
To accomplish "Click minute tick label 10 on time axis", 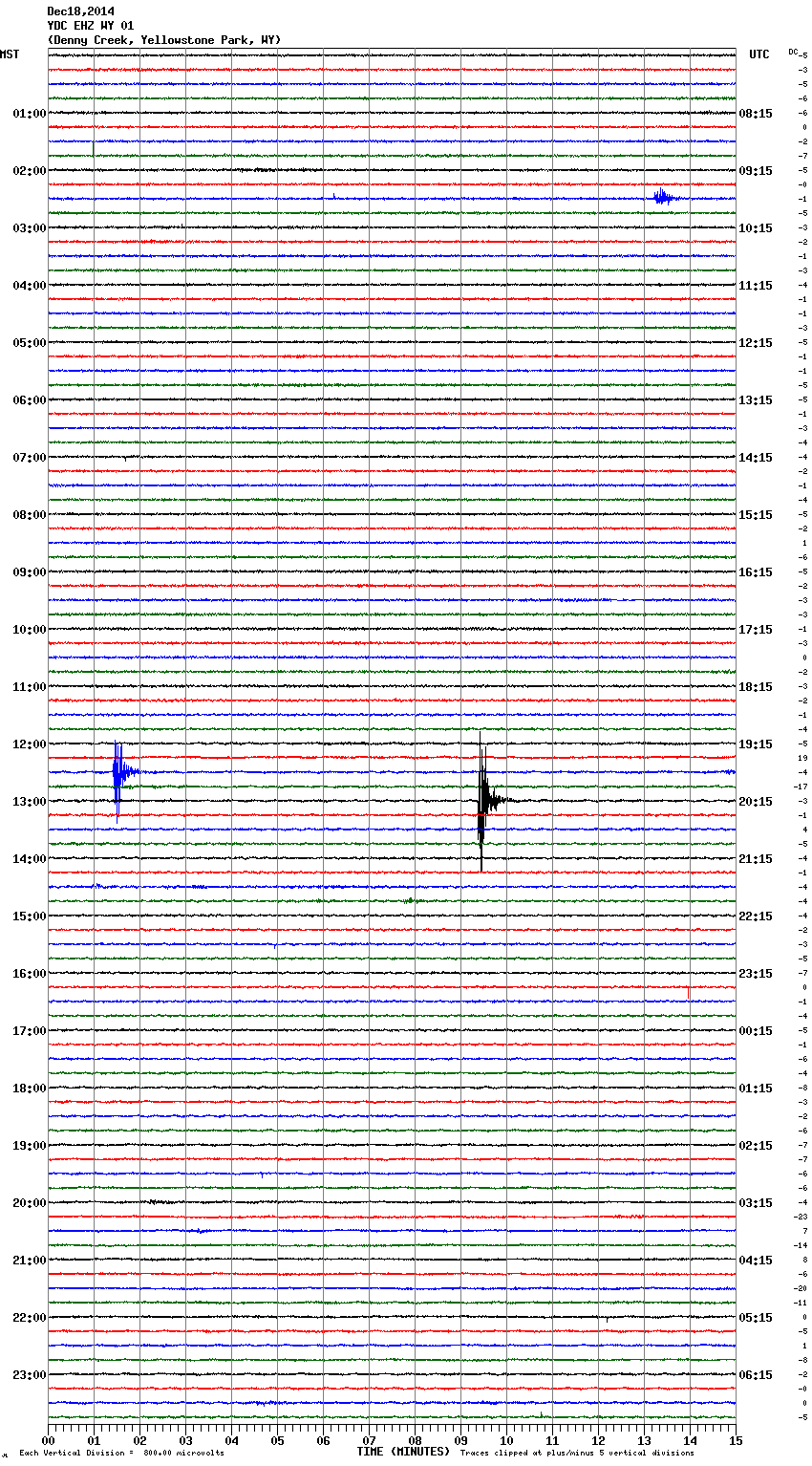I will tap(506, 1440).
